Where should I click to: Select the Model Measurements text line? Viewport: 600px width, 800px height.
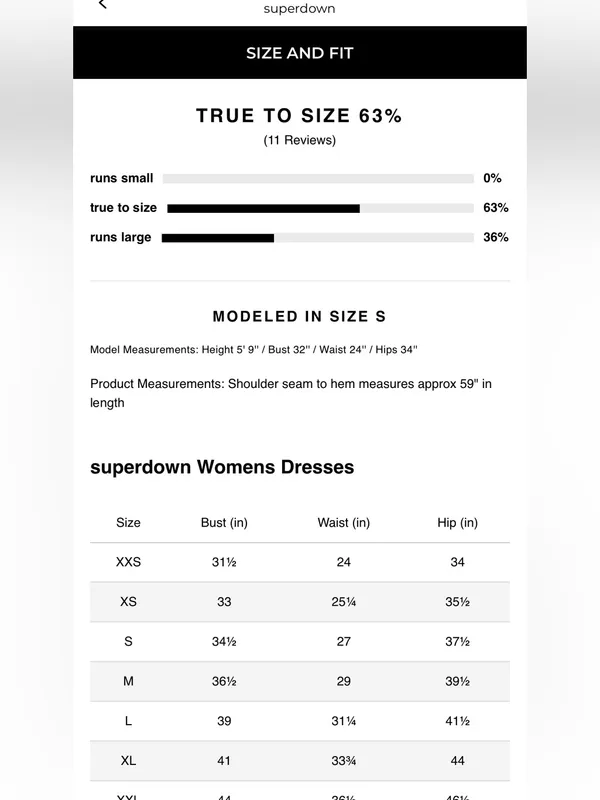[x=254, y=349]
